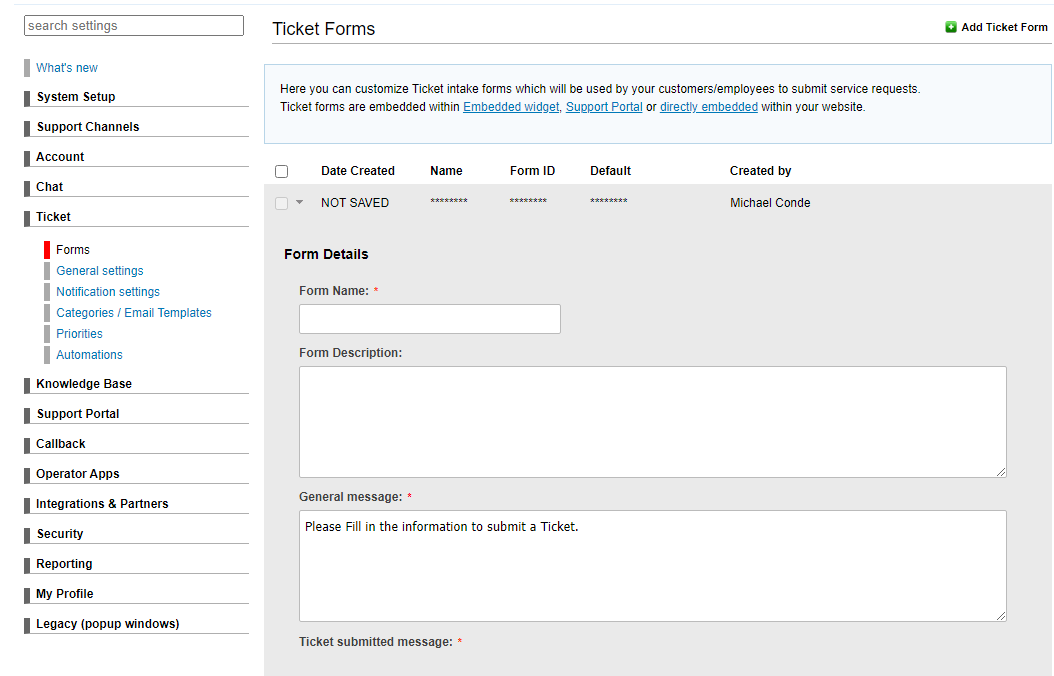This screenshot has height=676, width=1054.
Task: Open Automations page
Action: [x=90, y=355]
